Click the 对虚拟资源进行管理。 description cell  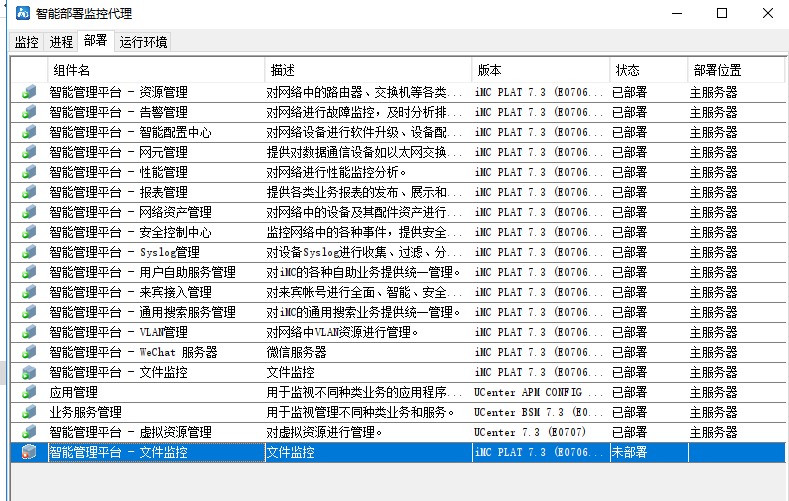pyautogui.click(x=325, y=432)
